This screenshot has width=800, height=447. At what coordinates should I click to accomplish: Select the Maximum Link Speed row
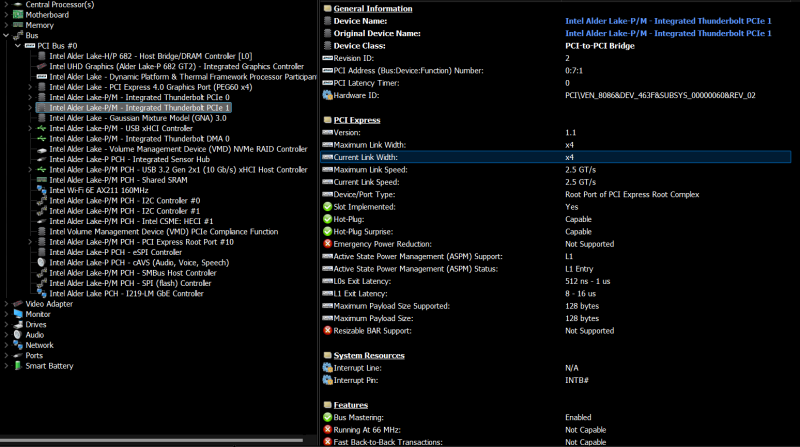[x=556, y=169]
